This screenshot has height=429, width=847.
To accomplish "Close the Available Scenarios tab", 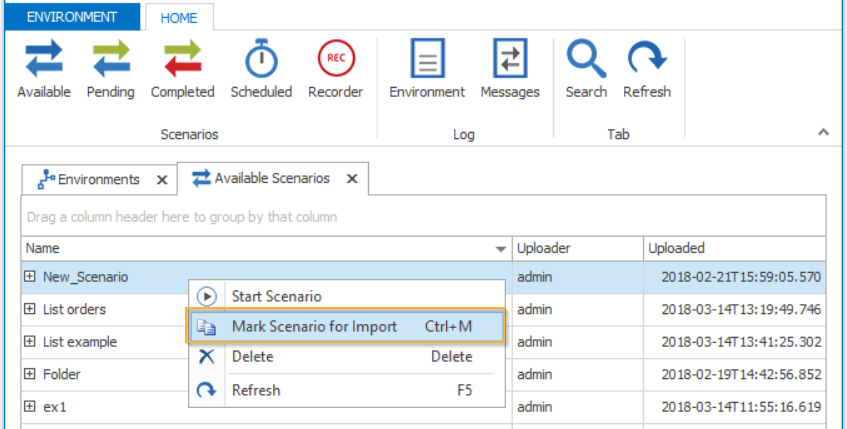I will (352, 180).
